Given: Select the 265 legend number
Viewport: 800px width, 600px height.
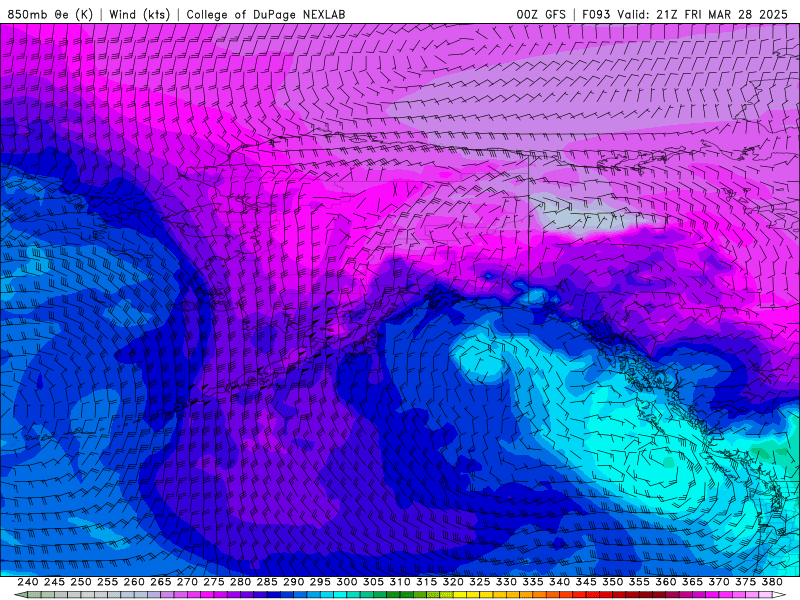Looking at the screenshot, I should (x=160, y=582).
